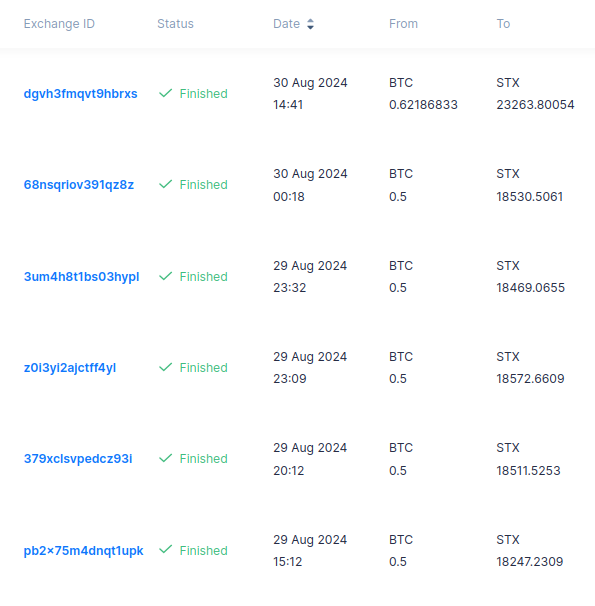Open exchange pb2x75m4dnqt1upk
The image size is (595, 606).
[x=83, y=551]
